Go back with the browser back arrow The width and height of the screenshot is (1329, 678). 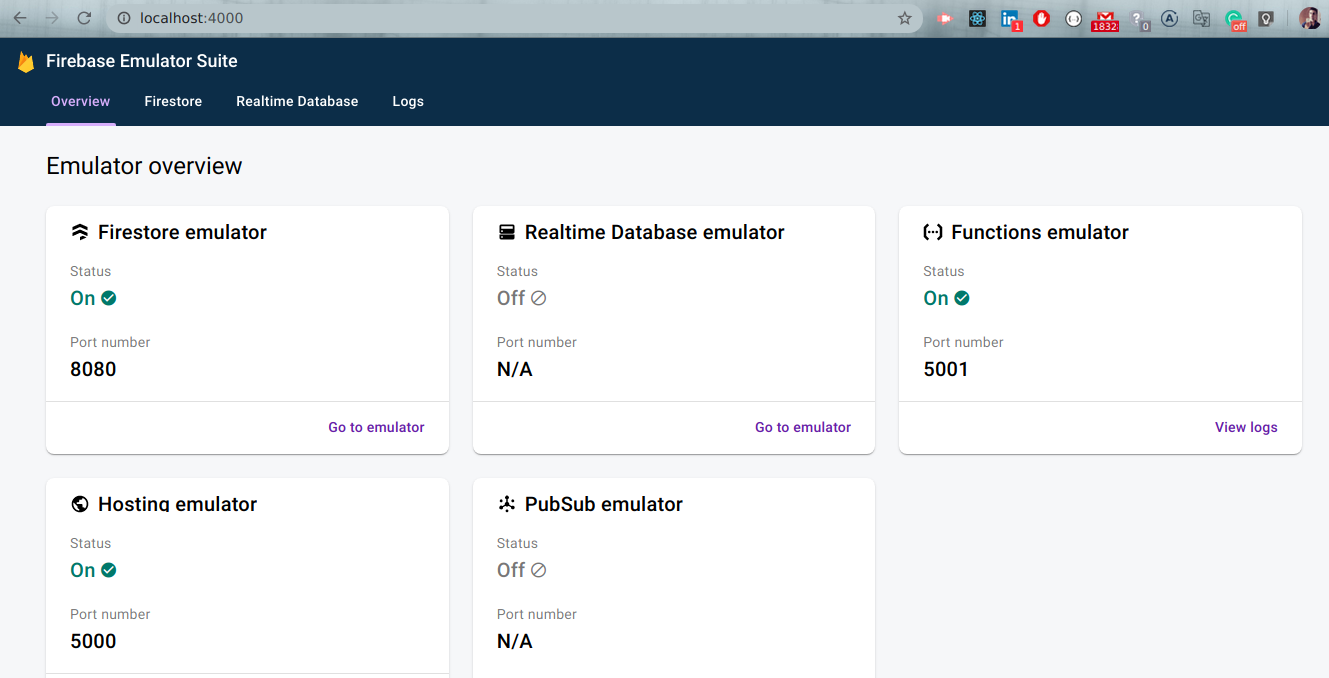tap(20, 18)
